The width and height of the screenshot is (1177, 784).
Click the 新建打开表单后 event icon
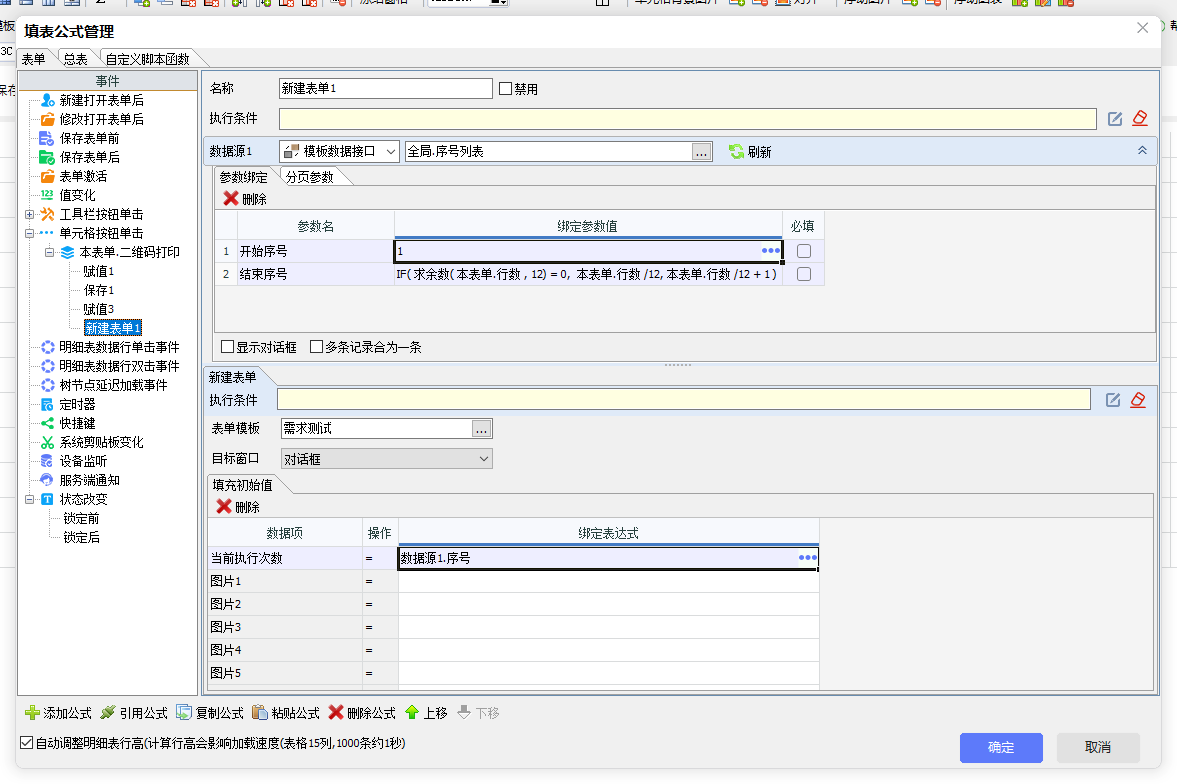(x=47, y=100)
